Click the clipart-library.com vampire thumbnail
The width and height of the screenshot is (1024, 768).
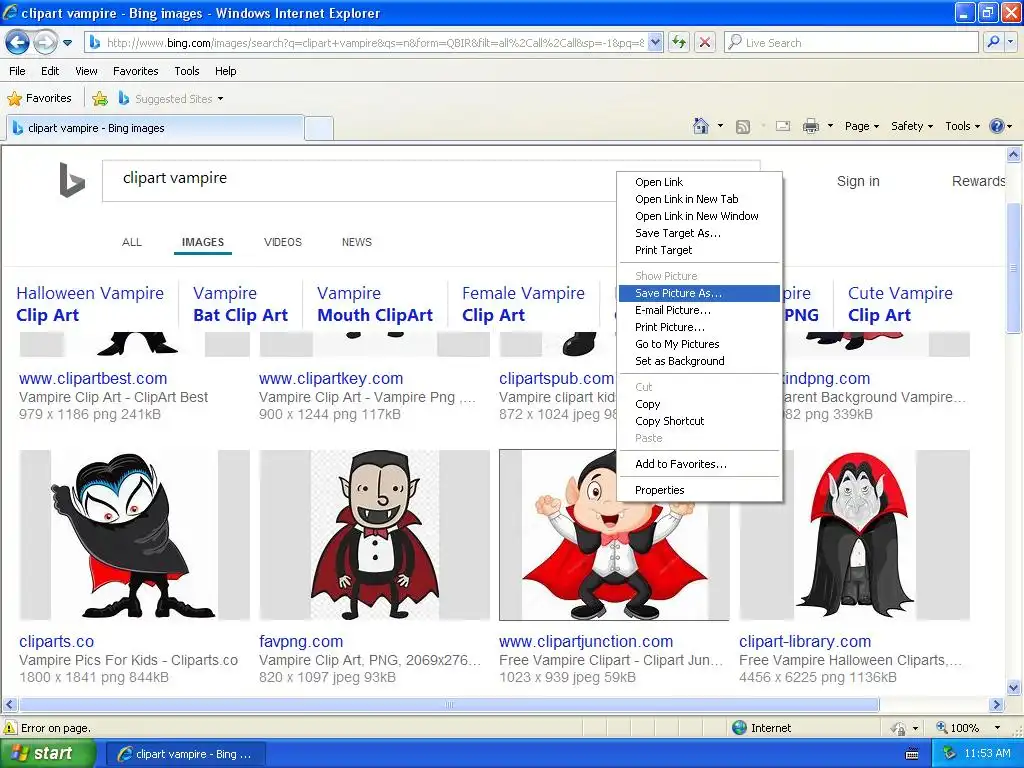pyautogui.click(x=854, y=535)
